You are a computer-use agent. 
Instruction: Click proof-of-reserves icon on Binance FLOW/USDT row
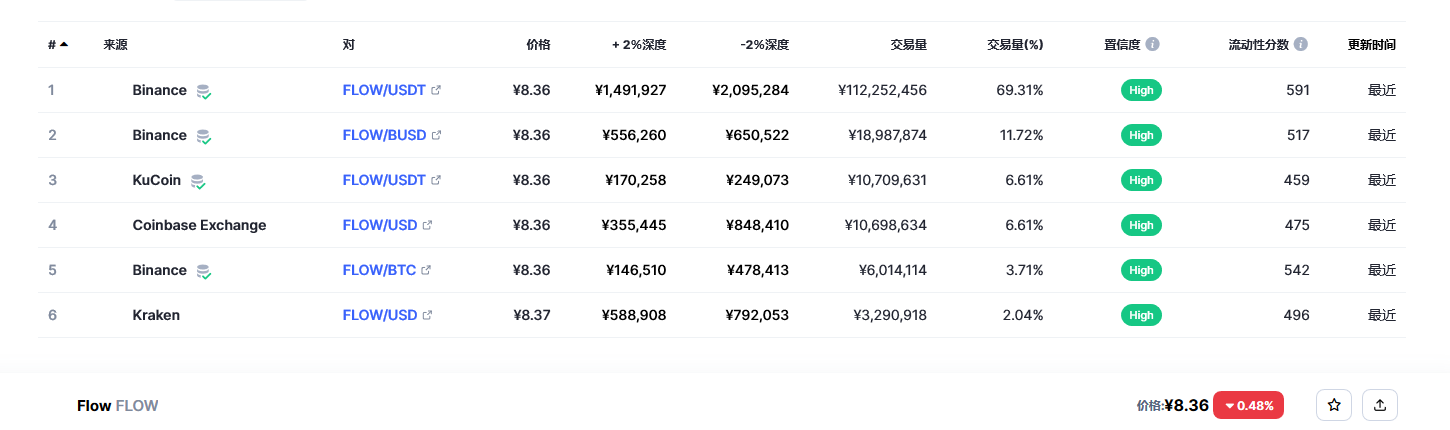coord(204,91)
